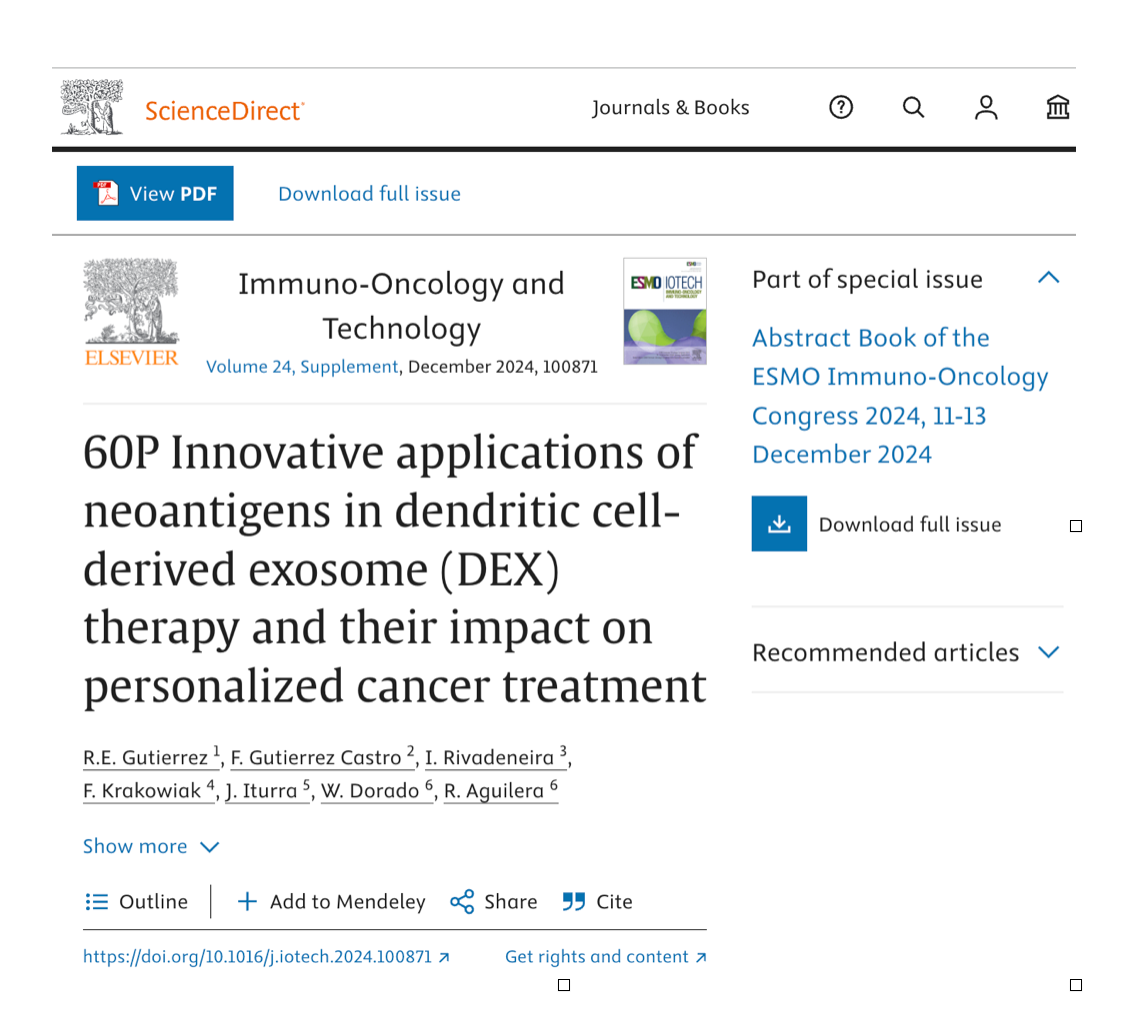Click Download full issue link near View PDF
Screen dimensions: 1144x1022
click(369, 193)
